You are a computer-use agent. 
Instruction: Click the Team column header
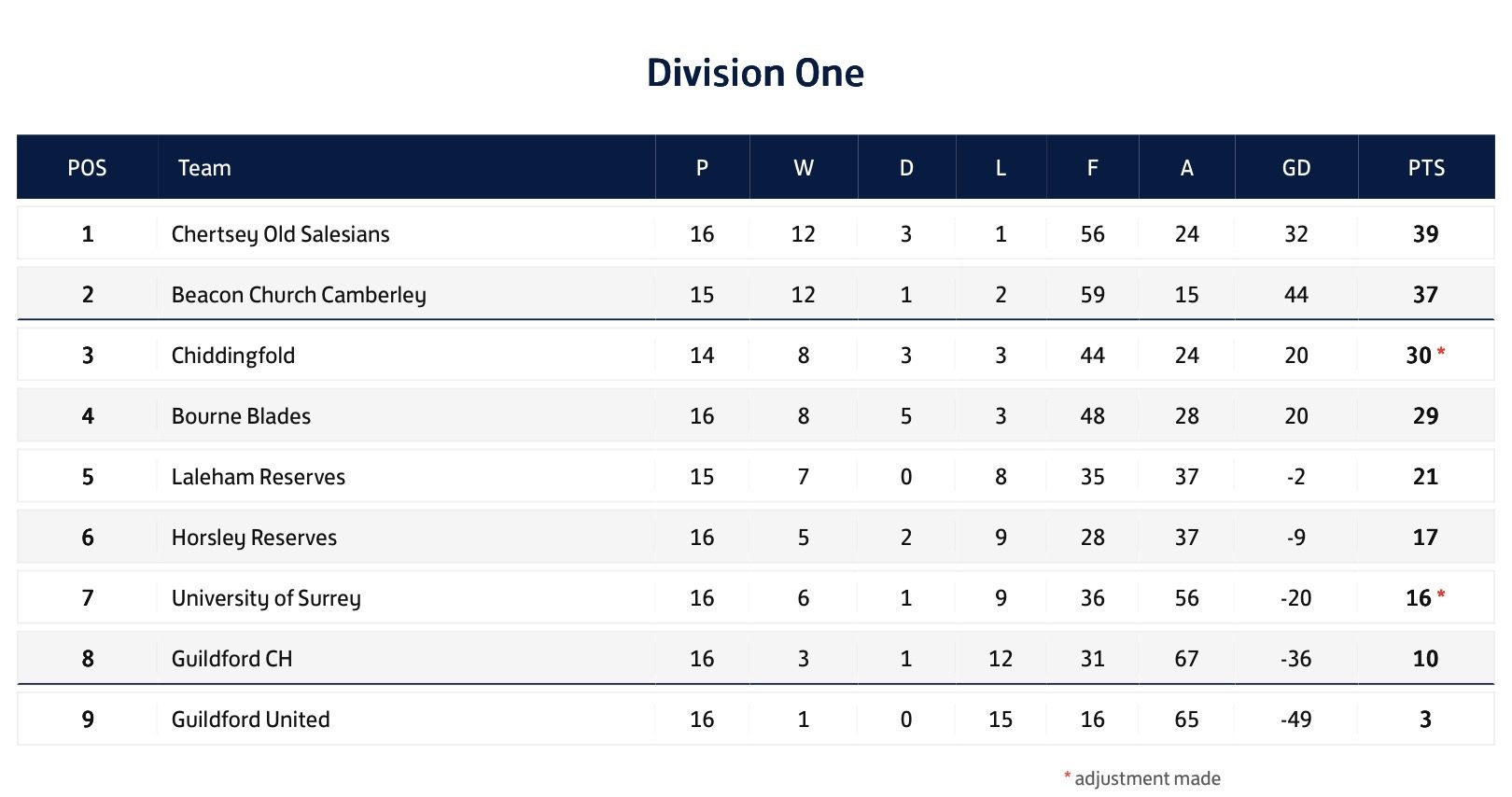(204, 168)
